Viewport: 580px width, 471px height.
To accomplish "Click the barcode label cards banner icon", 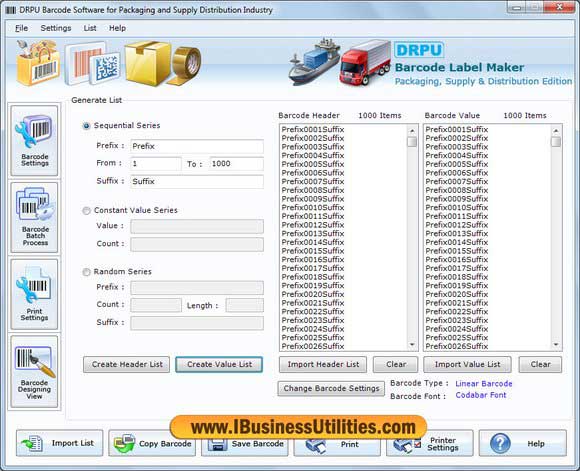I will coord(93,63).
